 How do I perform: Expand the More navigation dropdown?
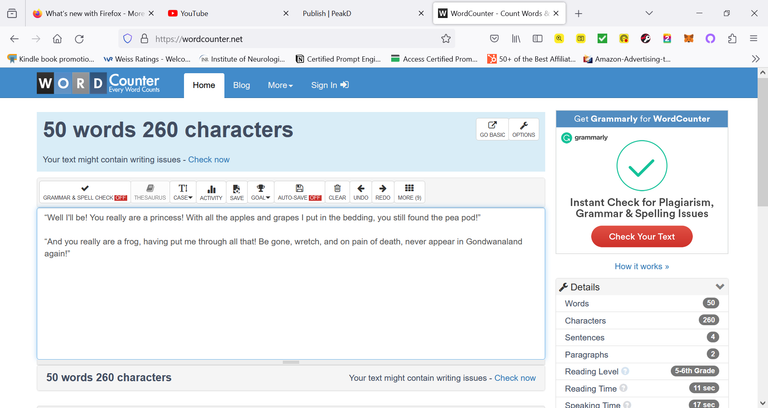click(280, 85)
